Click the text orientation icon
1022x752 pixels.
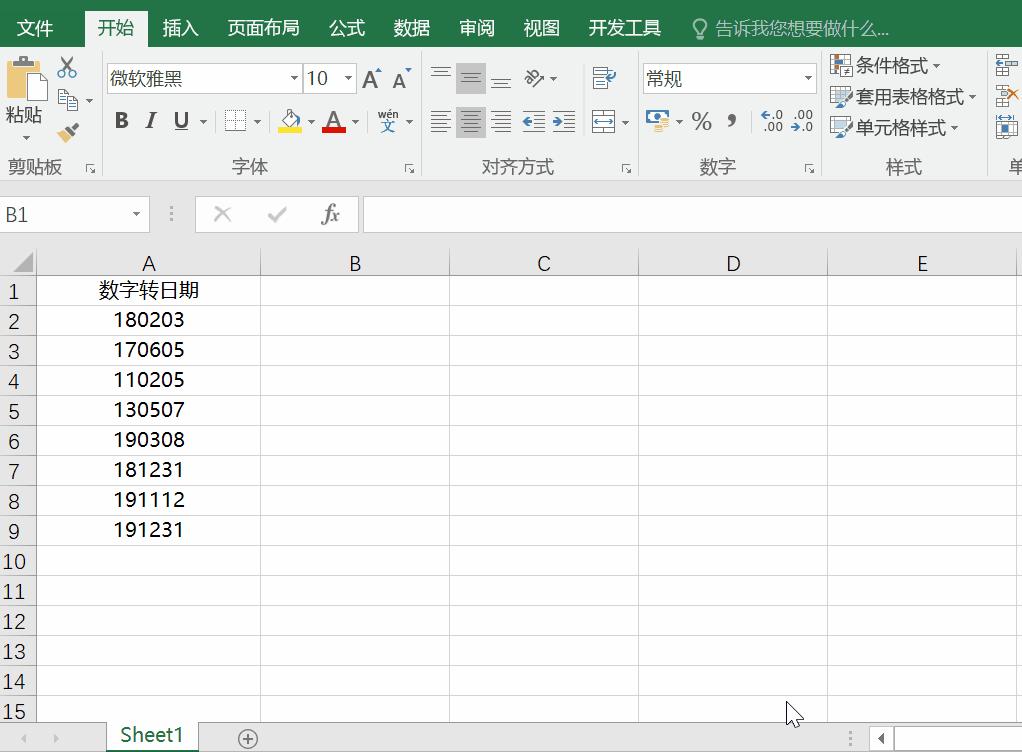534,79
